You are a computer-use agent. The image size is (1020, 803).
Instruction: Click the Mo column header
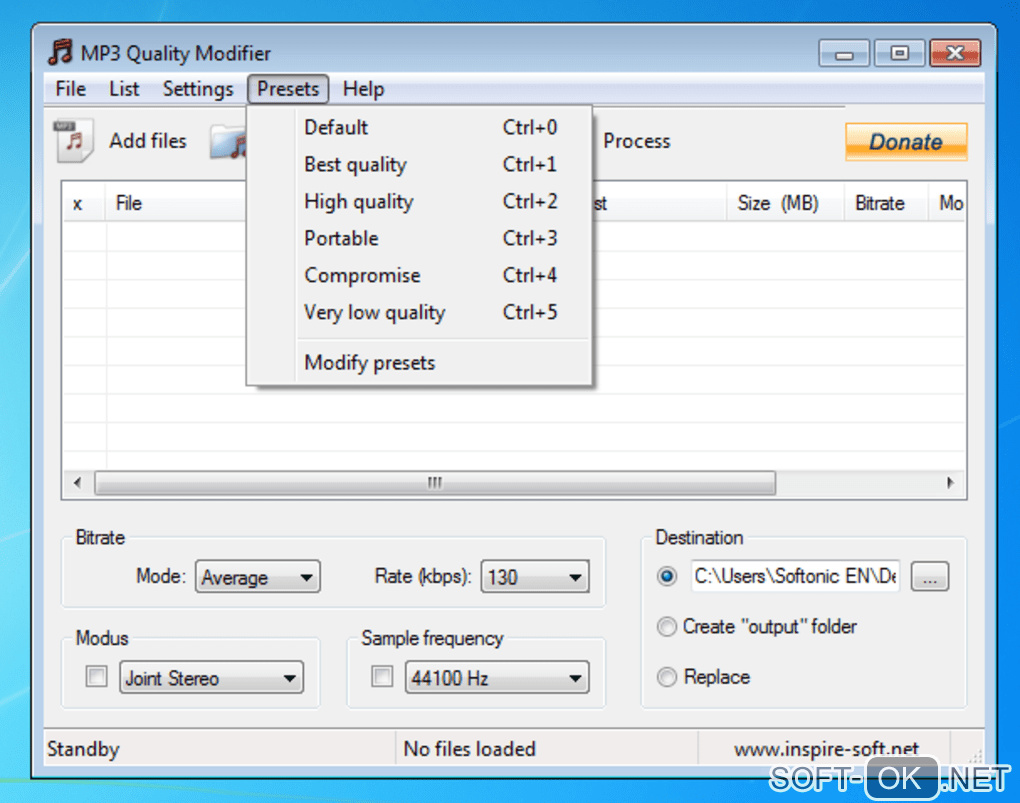point(948,203)
